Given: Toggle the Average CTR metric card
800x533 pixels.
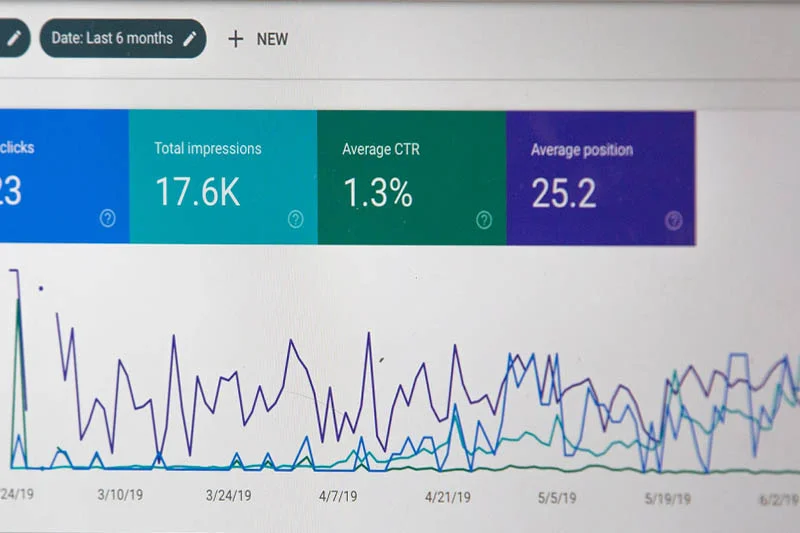Looking at the screenshot, I should click(x=412, y=177).
